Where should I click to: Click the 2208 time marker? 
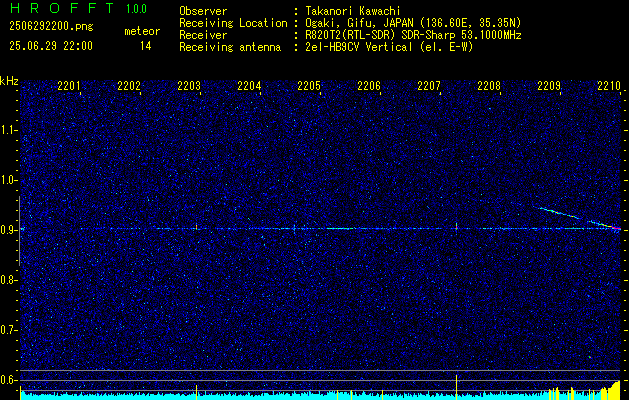click(x=489, y=85)
